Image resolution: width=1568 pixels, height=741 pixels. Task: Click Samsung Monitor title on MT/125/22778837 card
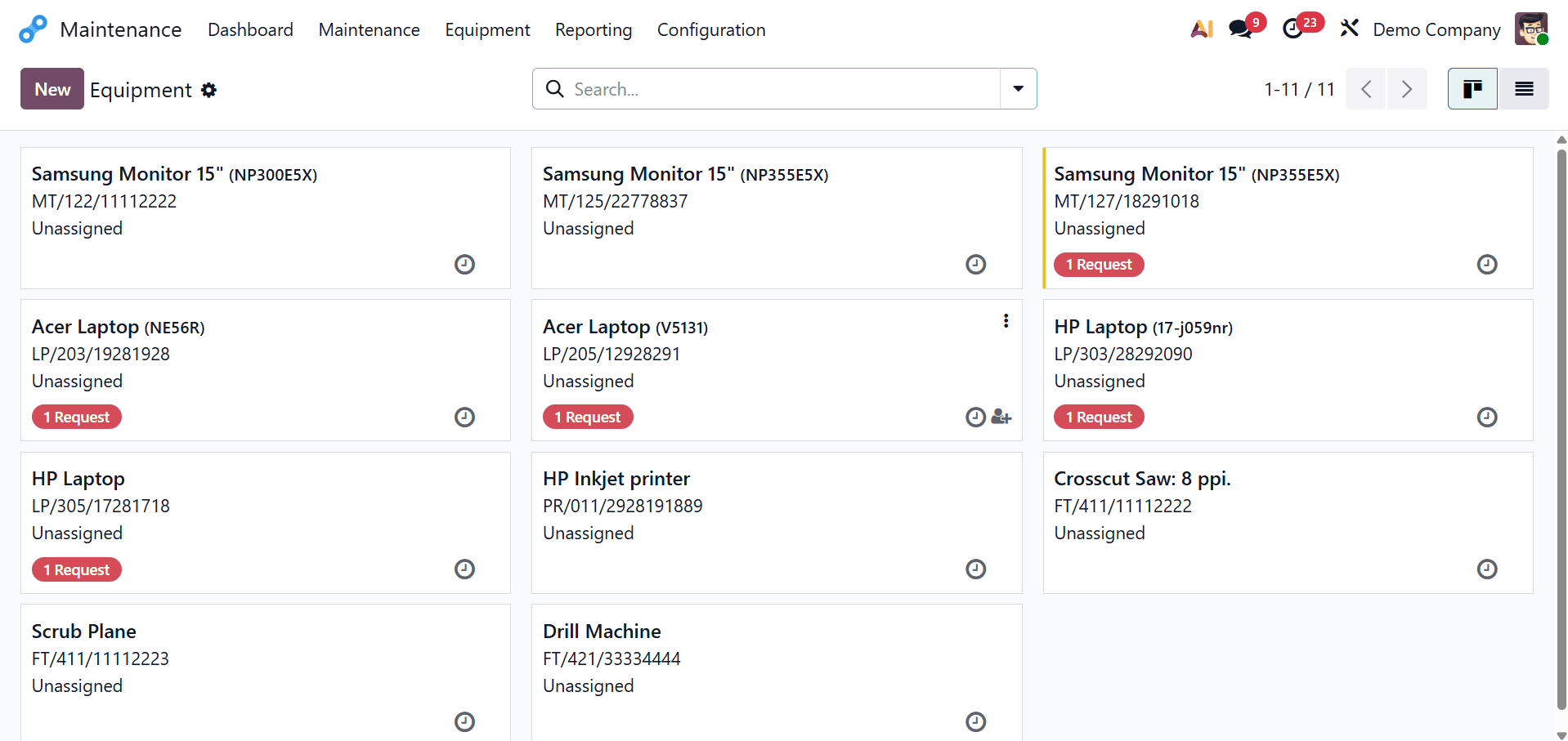(x=638, y=174)
